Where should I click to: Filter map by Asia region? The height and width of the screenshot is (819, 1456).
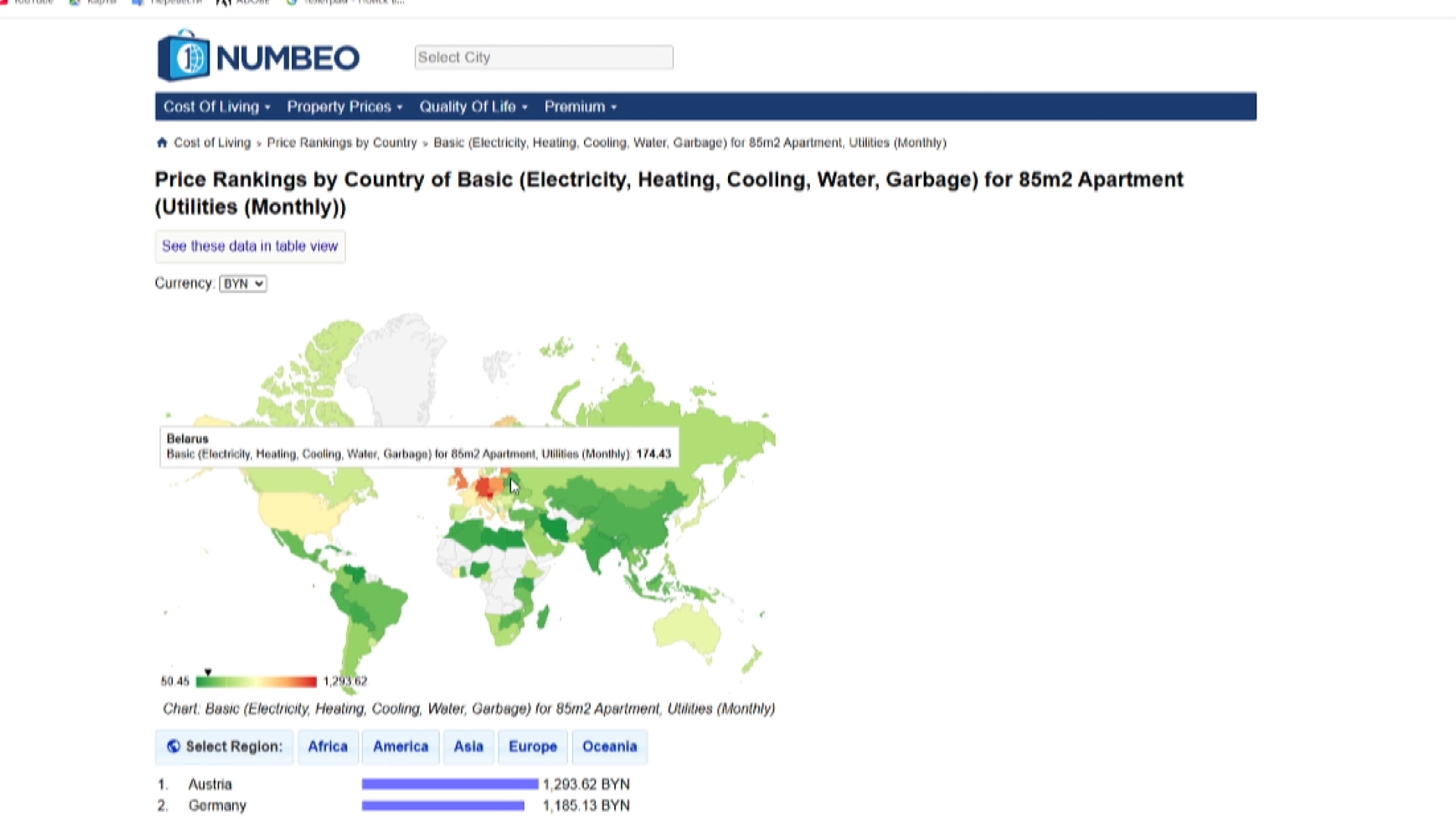(x=469, y=747)
